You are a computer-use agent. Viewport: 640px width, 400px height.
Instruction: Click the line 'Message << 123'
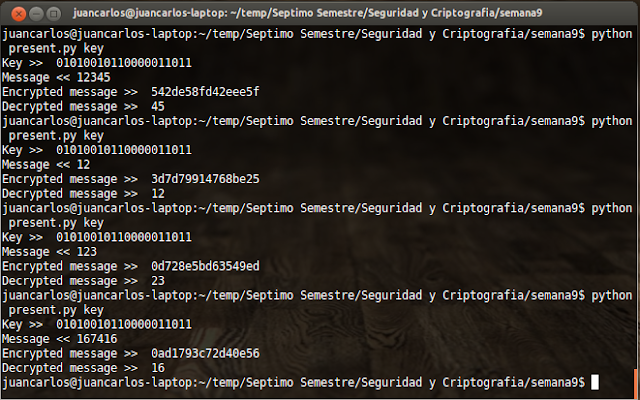(x=49, y=251)
